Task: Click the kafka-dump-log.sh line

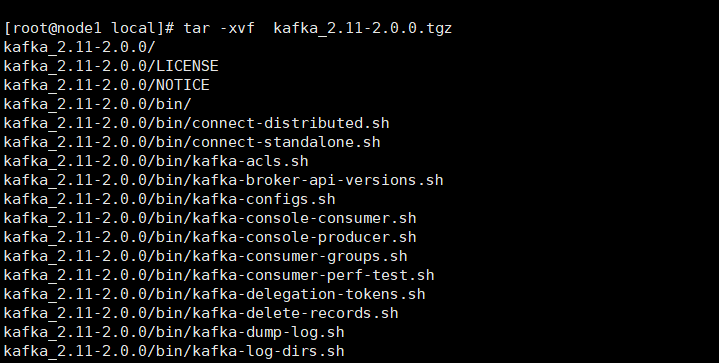Action: (174, 332)
